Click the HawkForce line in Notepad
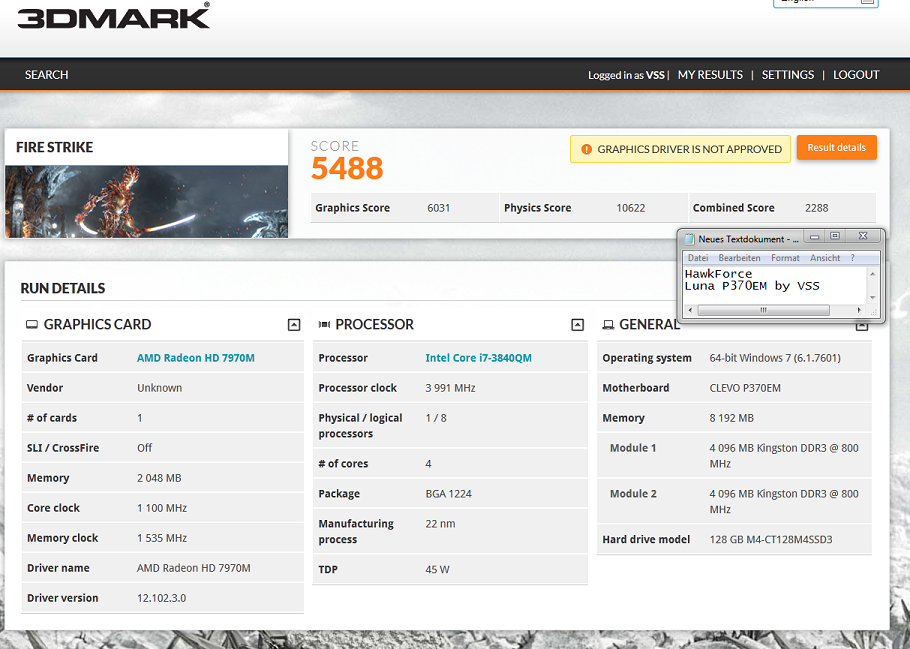The height and width of the screenshot is (649, 910). pos(718,273)
